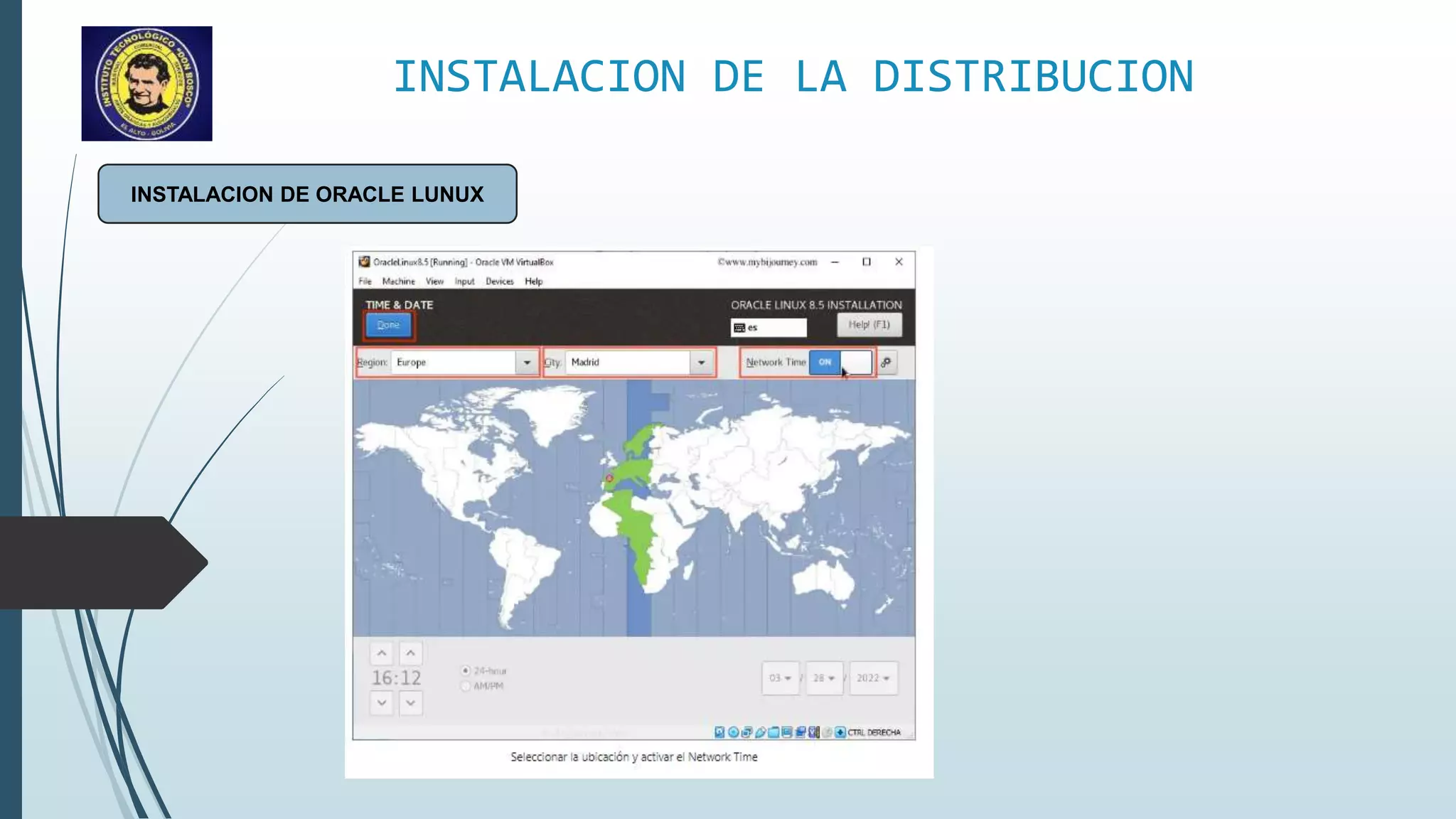Click the overlapping-windows network status icon
1456x819 pixels.
[747, 732]
